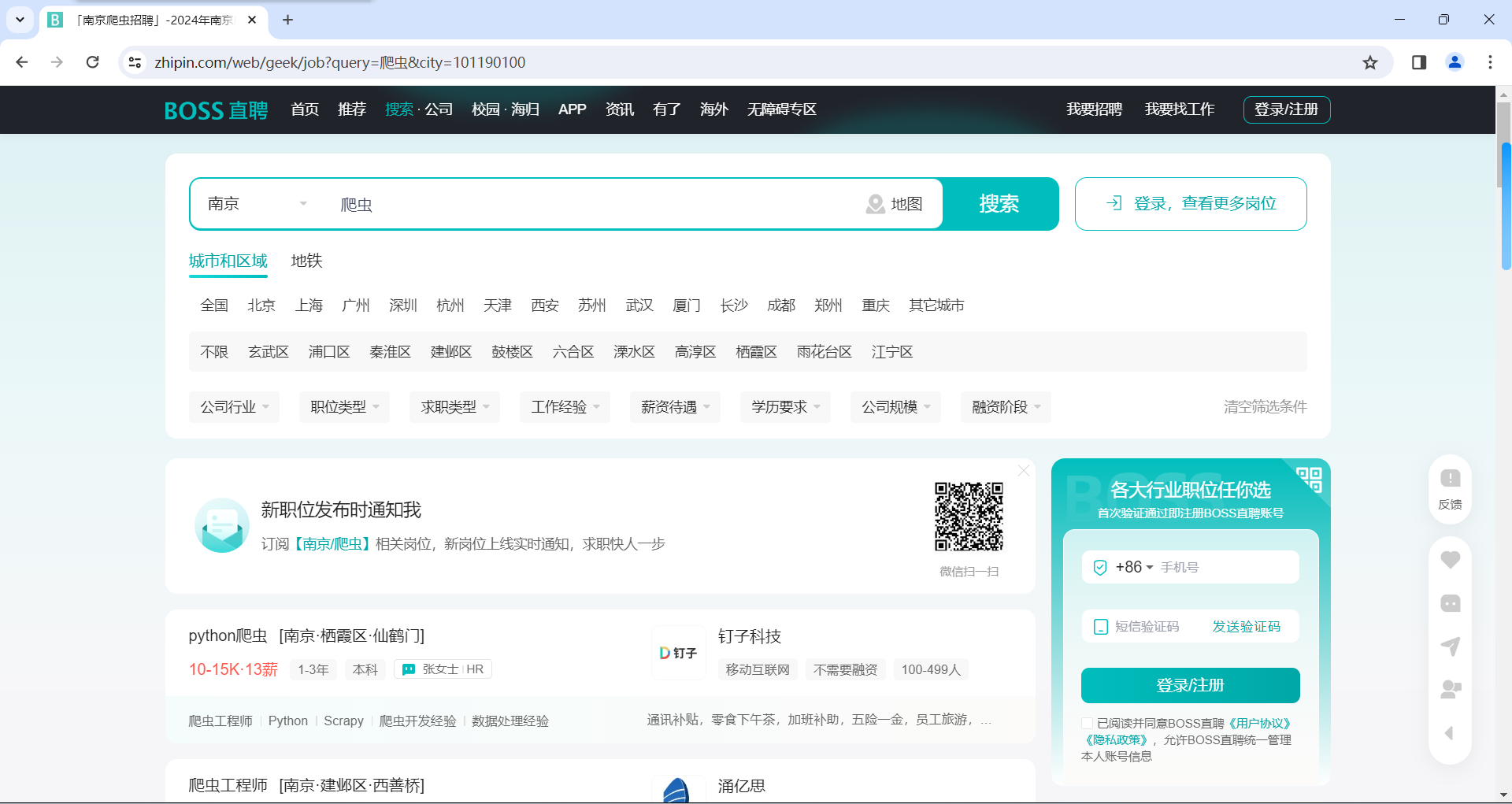
Task: Bookmark this page with star icon
Action: [1370, 62]
